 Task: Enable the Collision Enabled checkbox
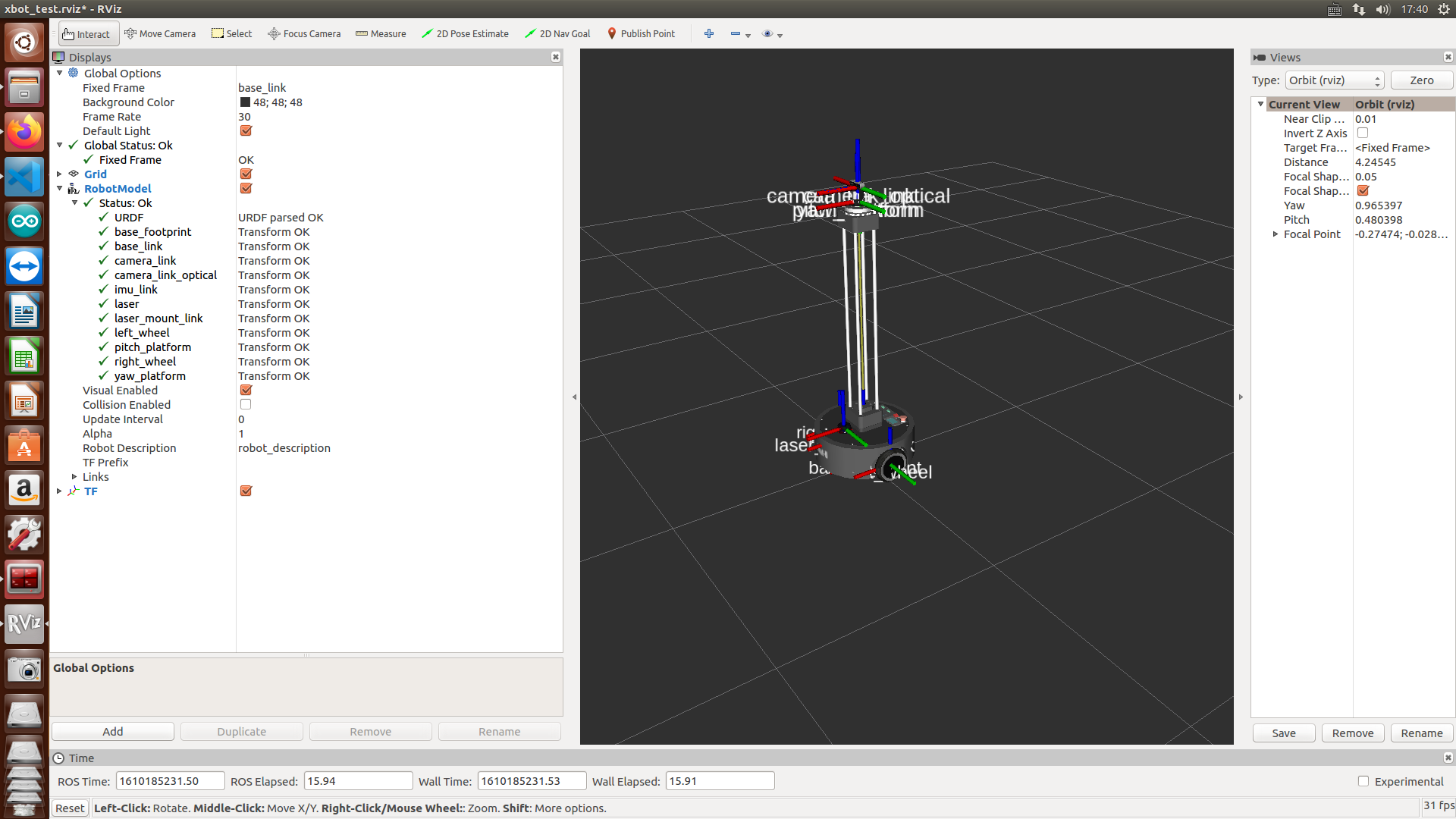tap(246, 405)
